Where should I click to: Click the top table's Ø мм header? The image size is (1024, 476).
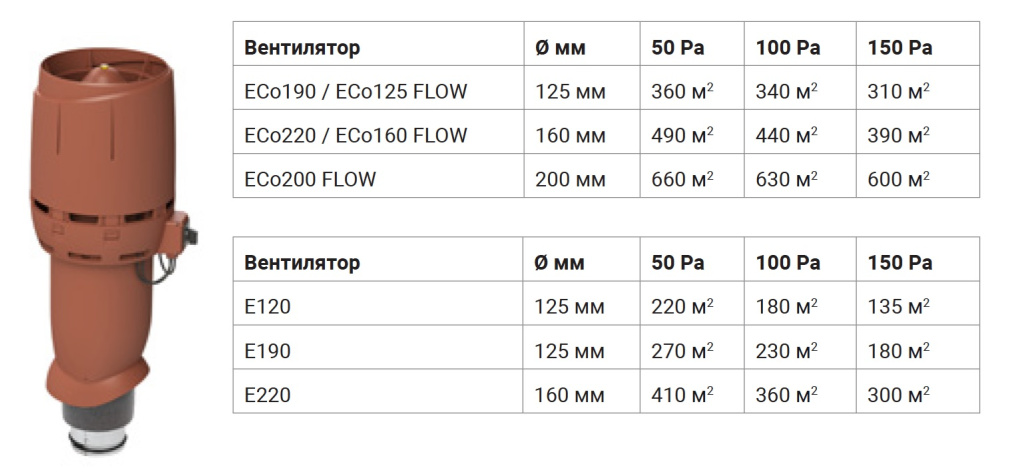coord(560,48)
